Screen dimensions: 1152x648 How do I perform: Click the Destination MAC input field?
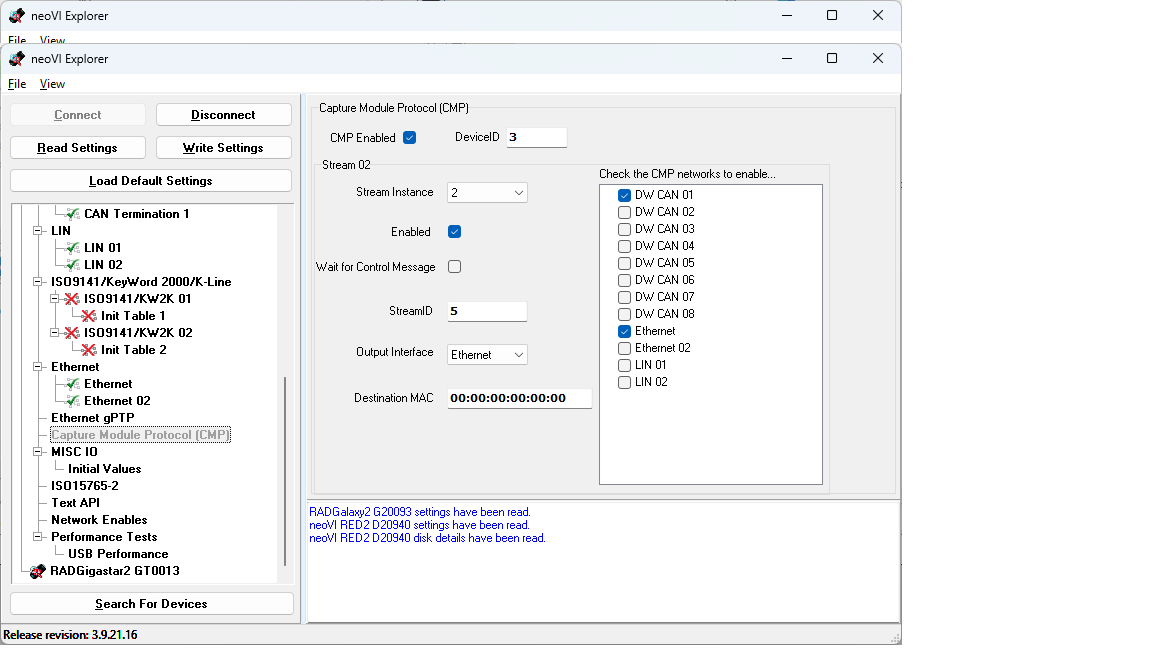tap(518, 398)
